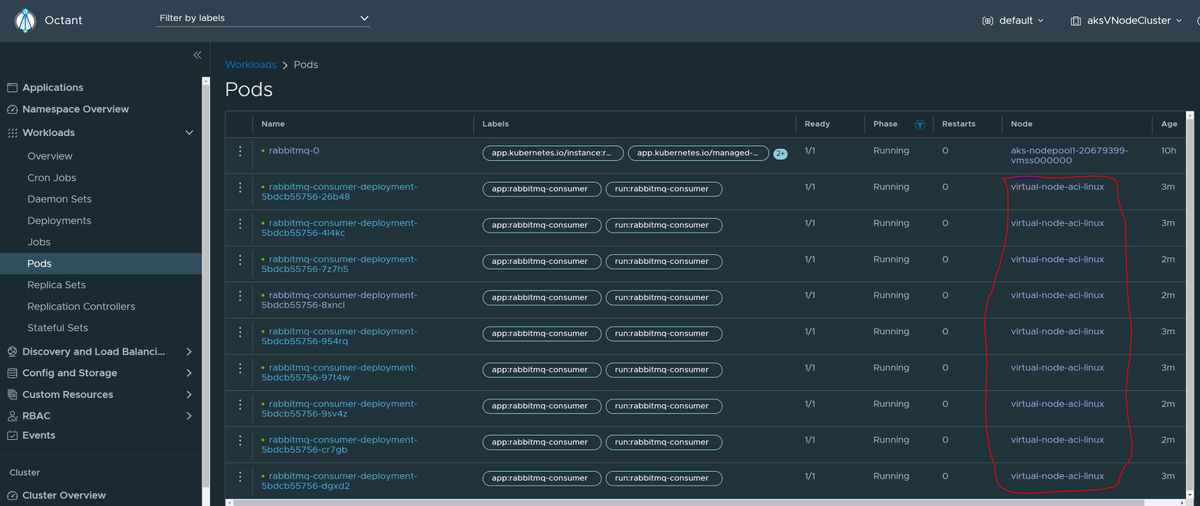Open the rabbitmq-0 pod link
The image size is (1200, 506).
pyautogui.click(x=294, y=151)
